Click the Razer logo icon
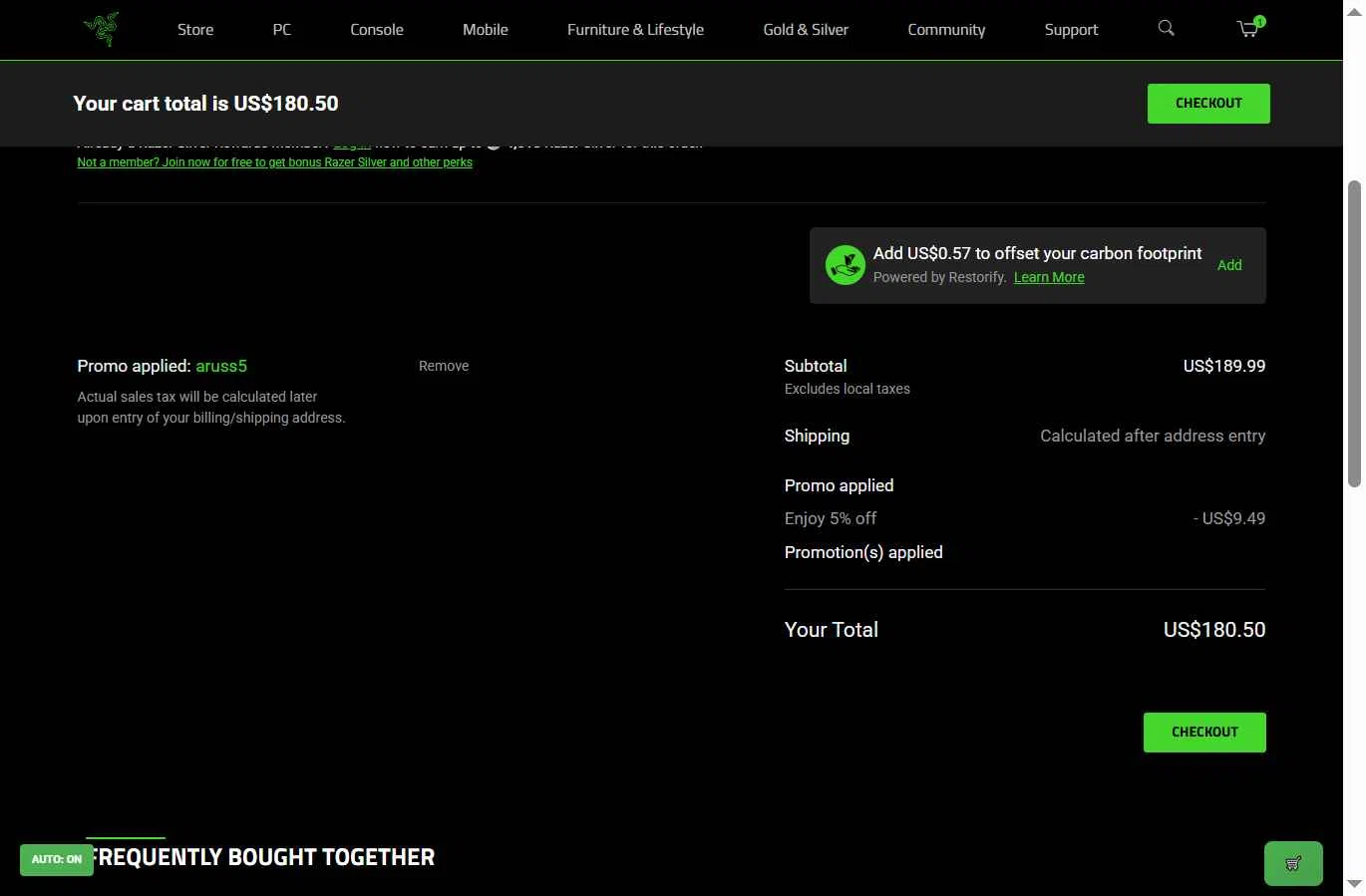This screenshot has width=1366, height=896. tap(101, 29)
